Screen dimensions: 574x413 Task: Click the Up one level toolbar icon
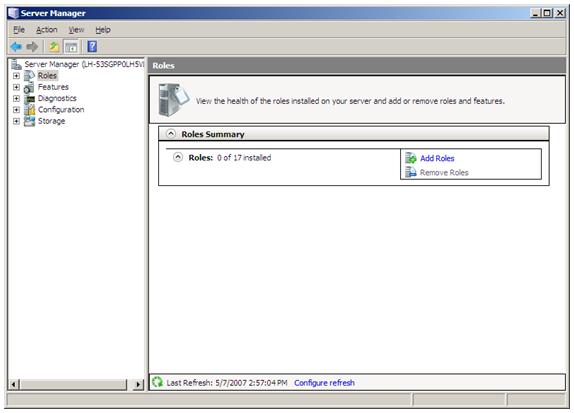point(54,46)
